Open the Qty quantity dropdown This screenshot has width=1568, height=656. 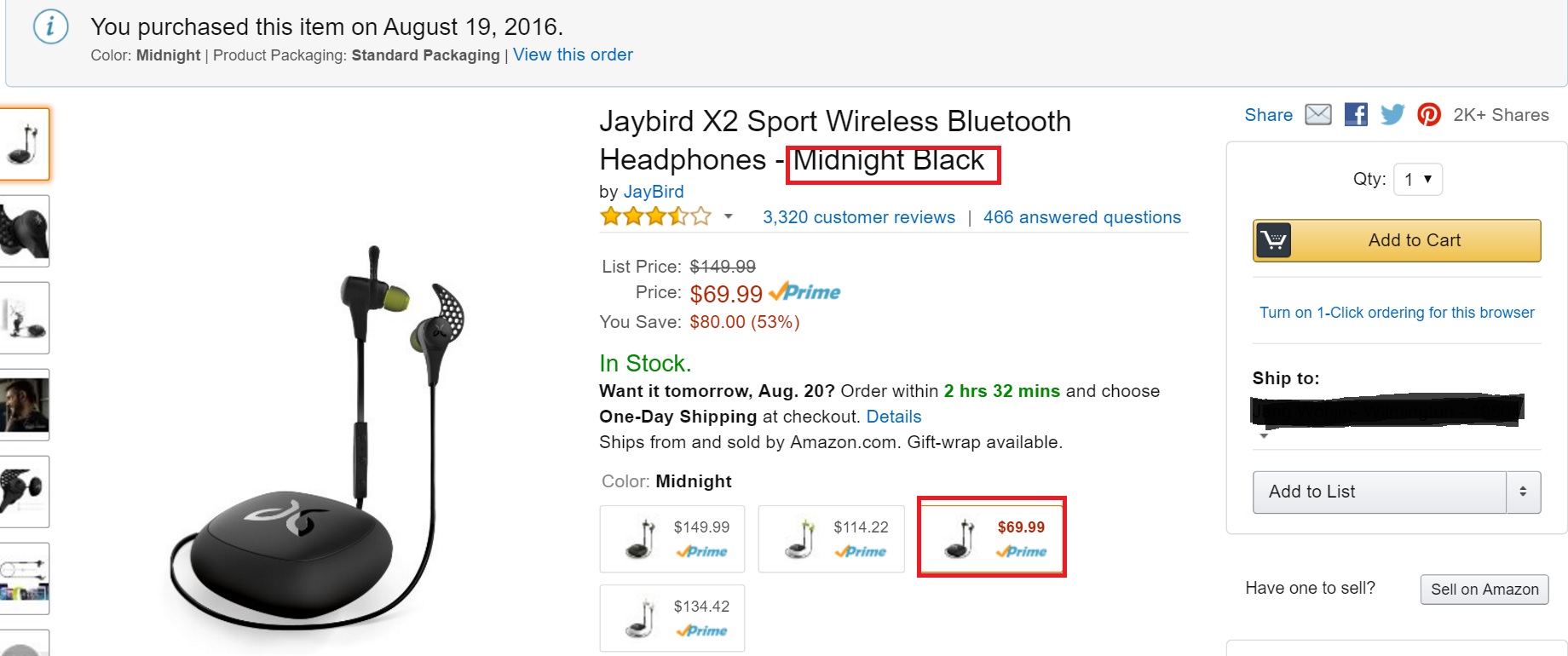pos(1418,179)
